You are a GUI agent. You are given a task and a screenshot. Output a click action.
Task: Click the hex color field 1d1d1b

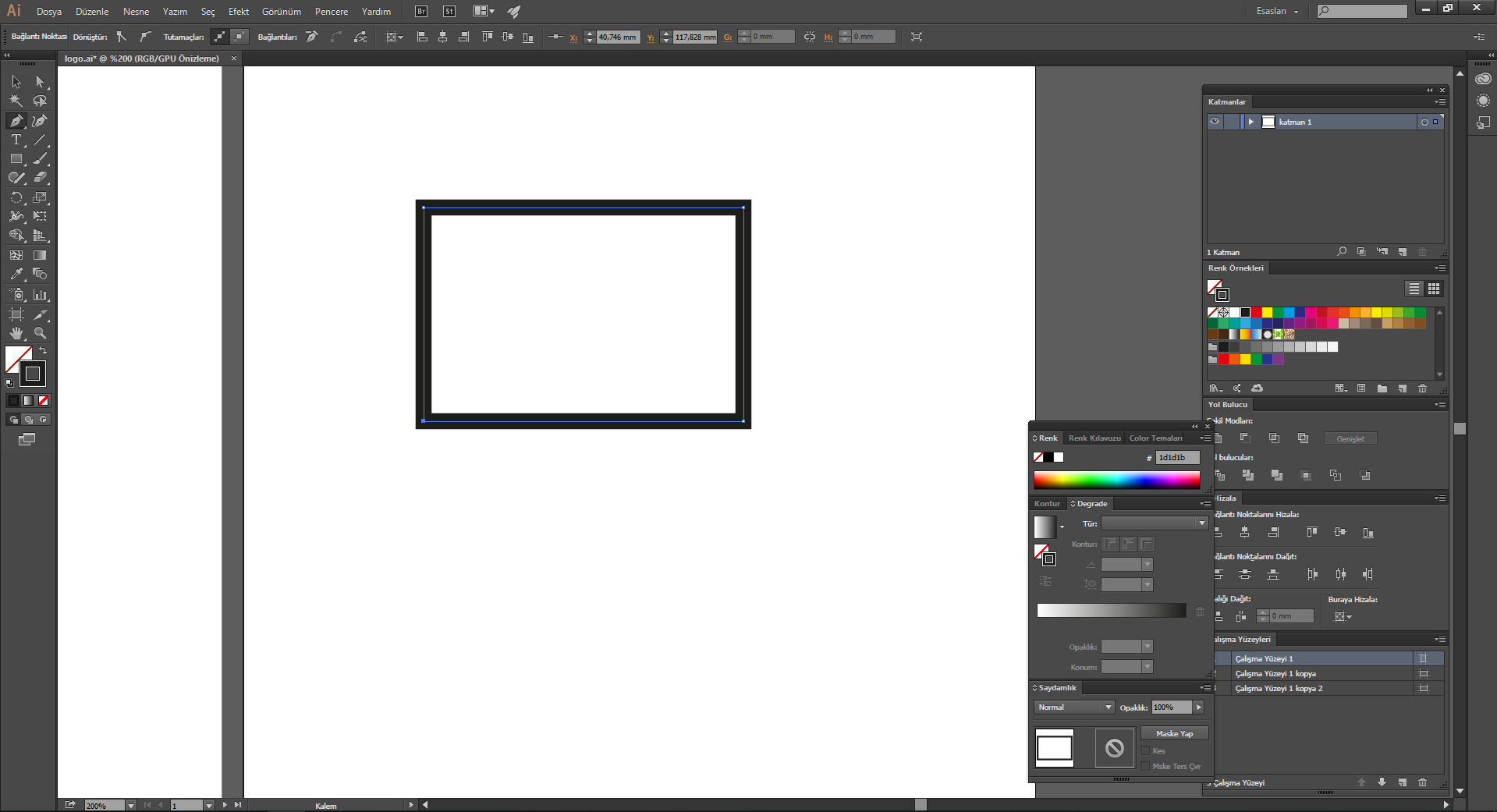click(1177, 457)
